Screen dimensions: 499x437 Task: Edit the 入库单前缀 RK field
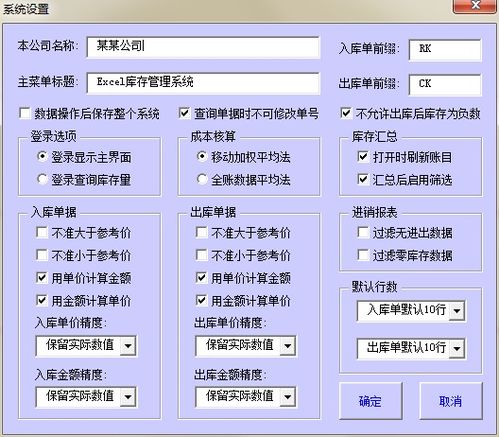[445, 50]
